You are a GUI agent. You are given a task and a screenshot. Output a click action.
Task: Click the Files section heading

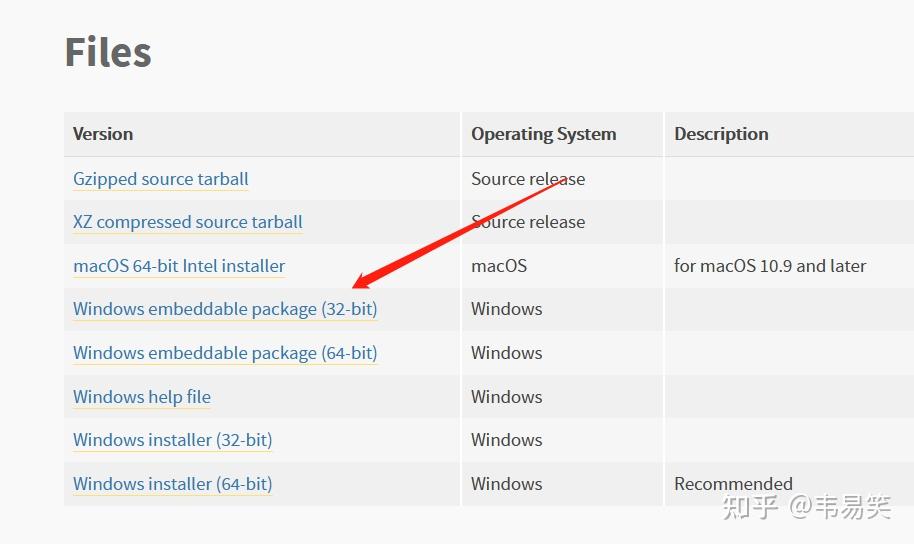108,52
